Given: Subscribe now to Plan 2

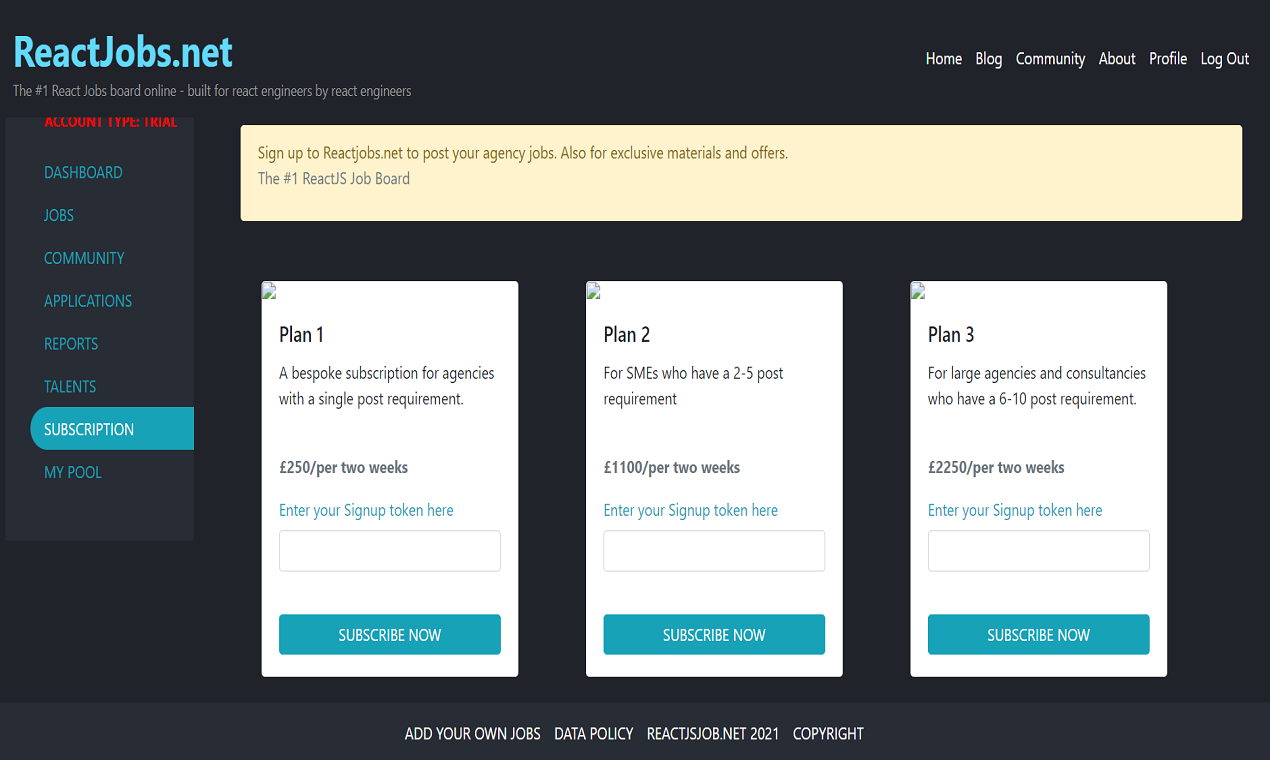Looking at the screenshot, I should click(714, 635).
